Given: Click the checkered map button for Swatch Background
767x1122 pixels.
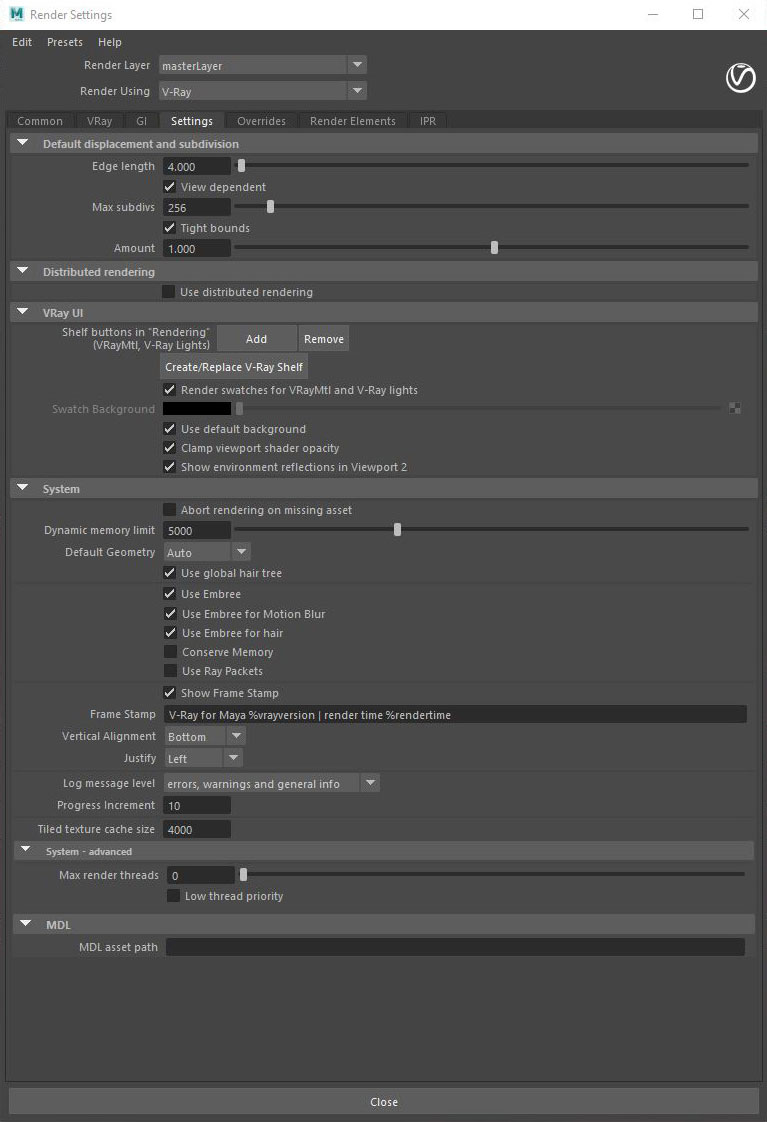Looking at the screenshot, I should point(735,408).
